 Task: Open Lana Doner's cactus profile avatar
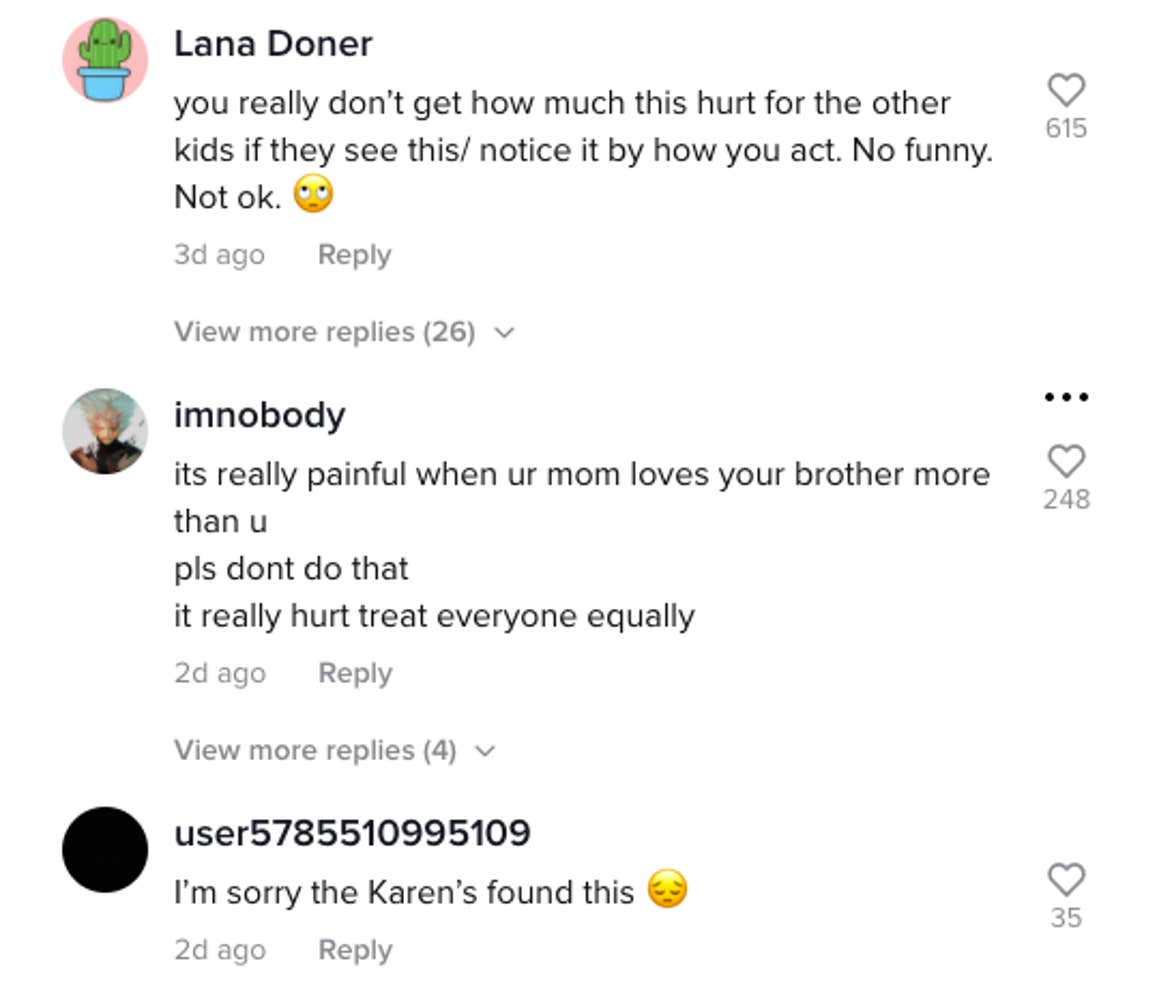coord(105,59)
